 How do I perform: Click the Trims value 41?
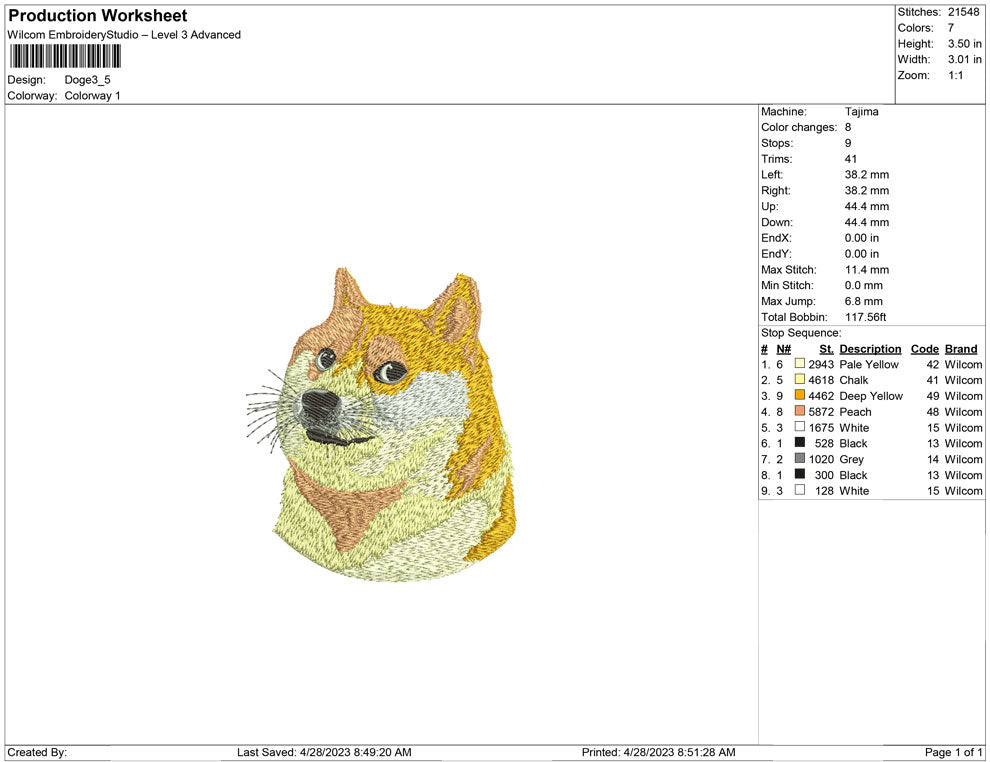(x=851, y=158)
